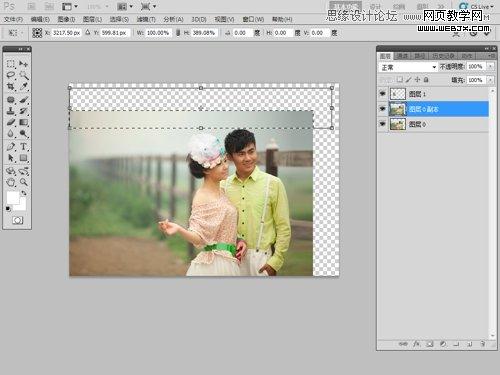
Task: Select the Clone Stamp tool
Action: click(11, 111)
